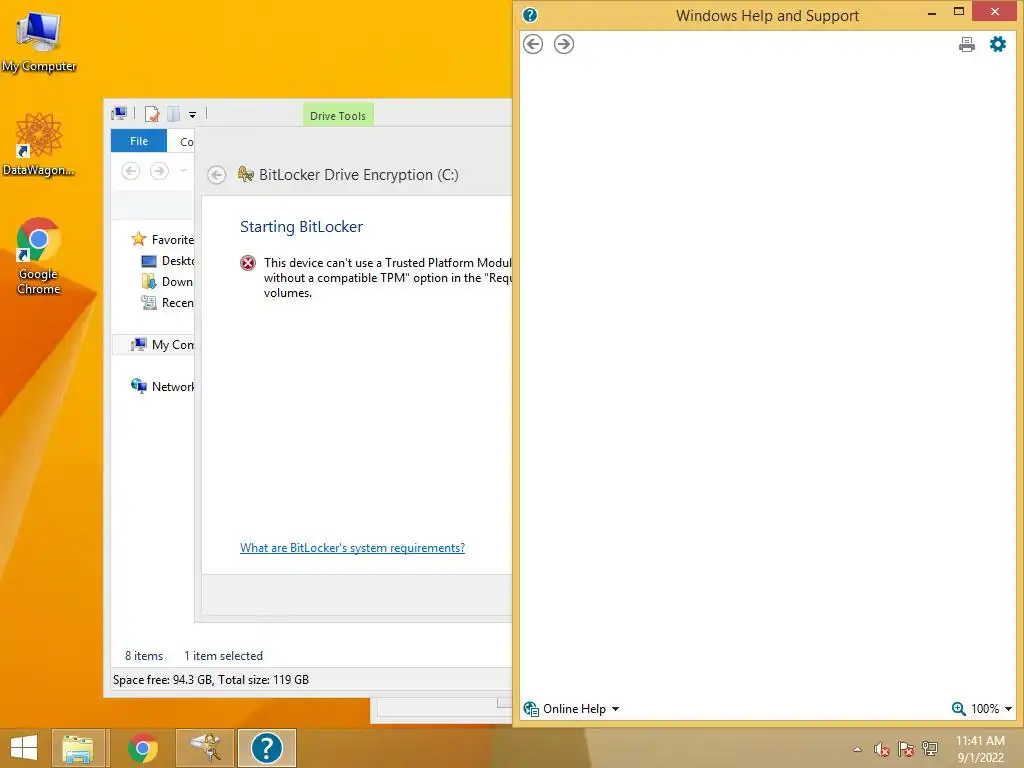Image resolution: width=1024 pixels, height=768 pixels.
Task: Click network status tray icon
Action: point(930,749)
